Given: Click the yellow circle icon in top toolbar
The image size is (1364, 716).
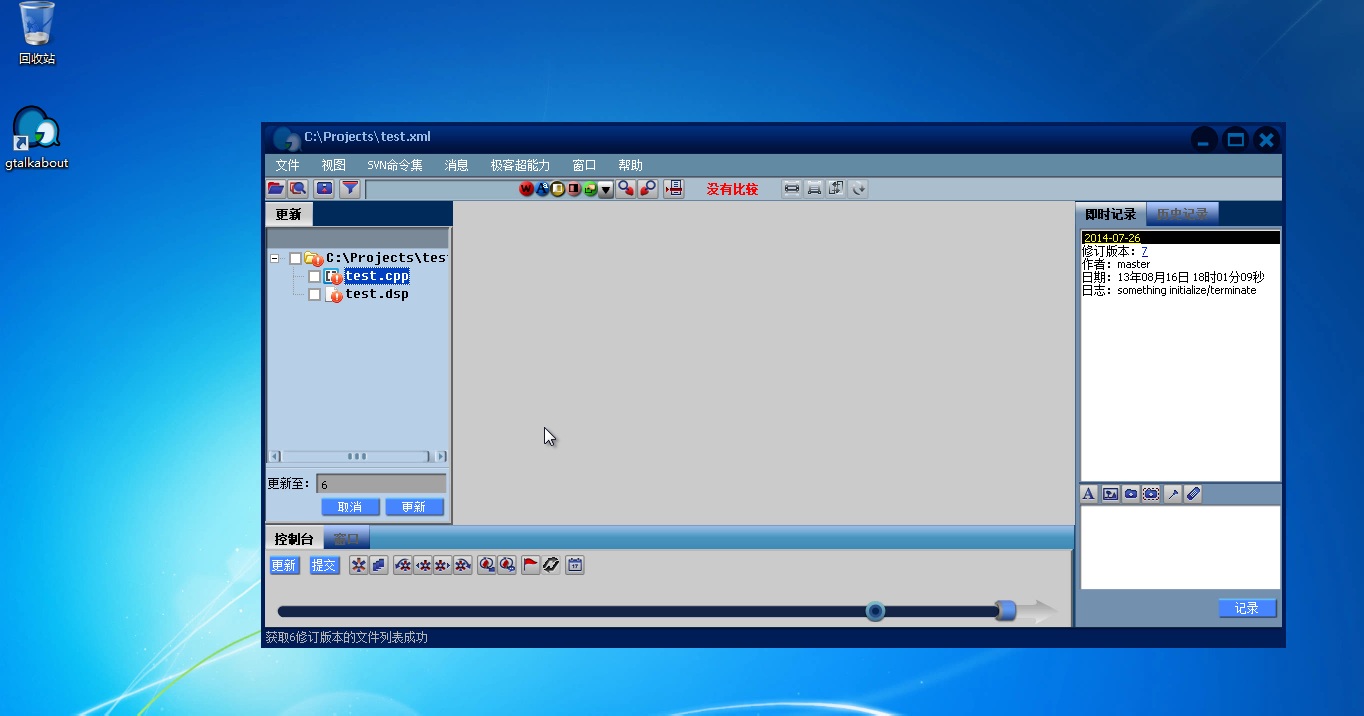Looking at the screenshot, I should pyautogui.click(x=559, y=189).
